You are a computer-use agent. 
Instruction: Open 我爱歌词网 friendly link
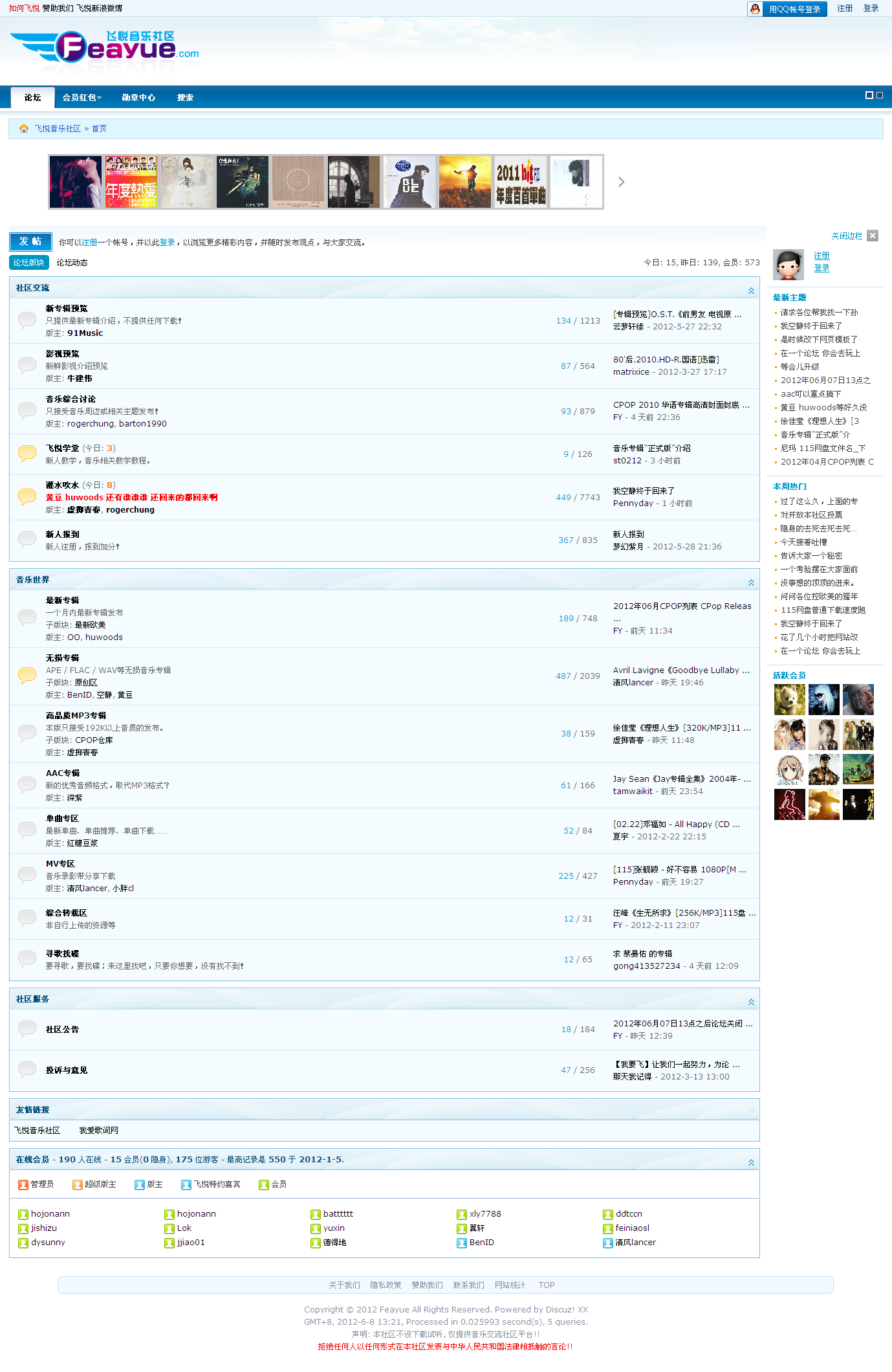pyautogui.click(x=99, y=1131)
